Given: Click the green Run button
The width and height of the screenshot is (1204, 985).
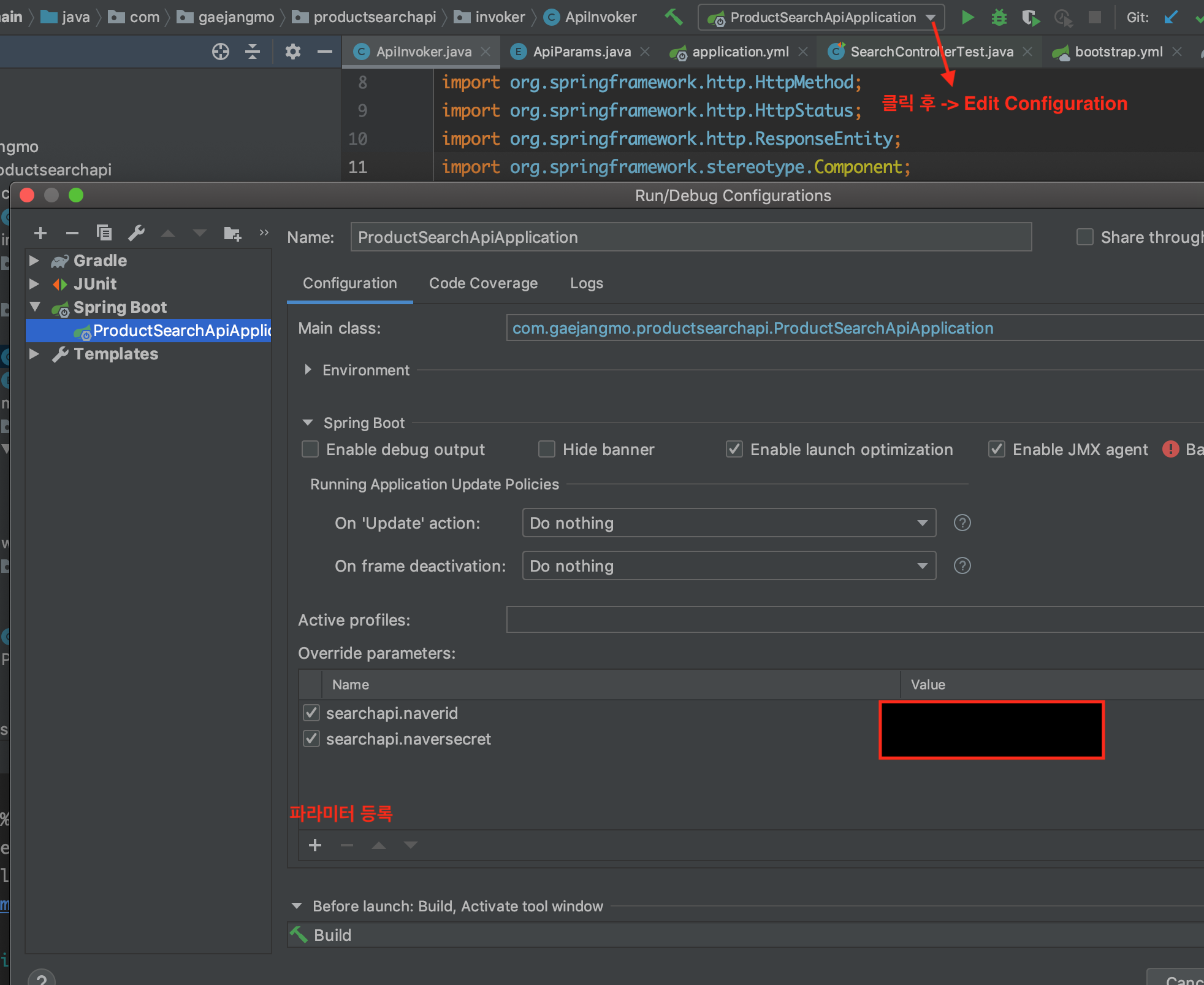Looking at the screenshot, I should click(x=967, y=17).
